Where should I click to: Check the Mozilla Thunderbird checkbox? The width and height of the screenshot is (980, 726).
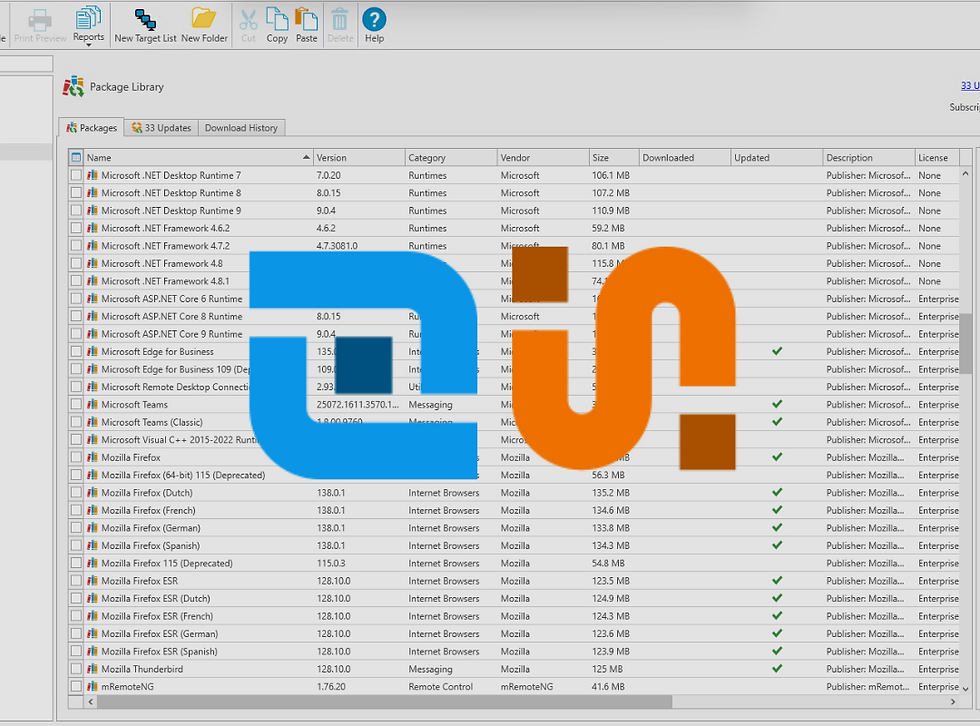coord(76,669)
